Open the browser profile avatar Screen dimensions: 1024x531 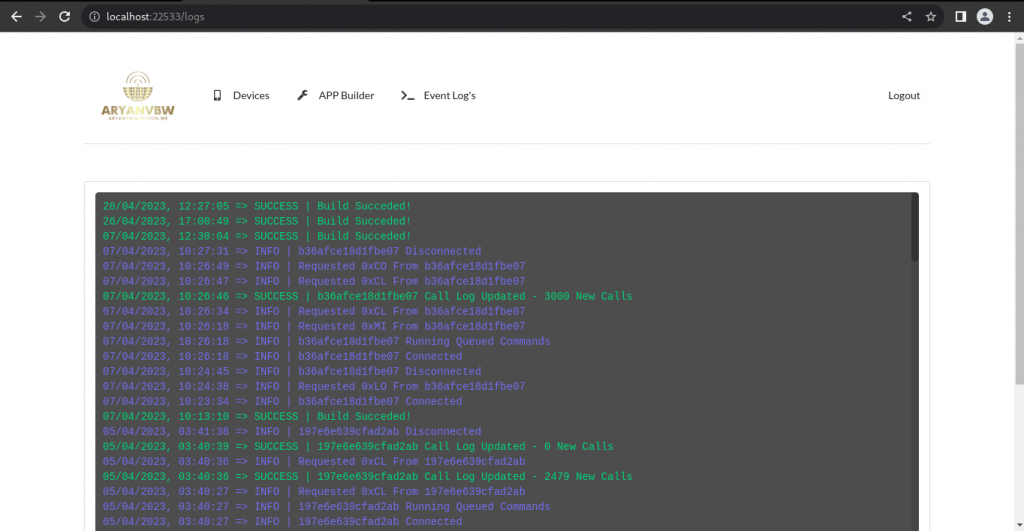click(x=984, y=16)
